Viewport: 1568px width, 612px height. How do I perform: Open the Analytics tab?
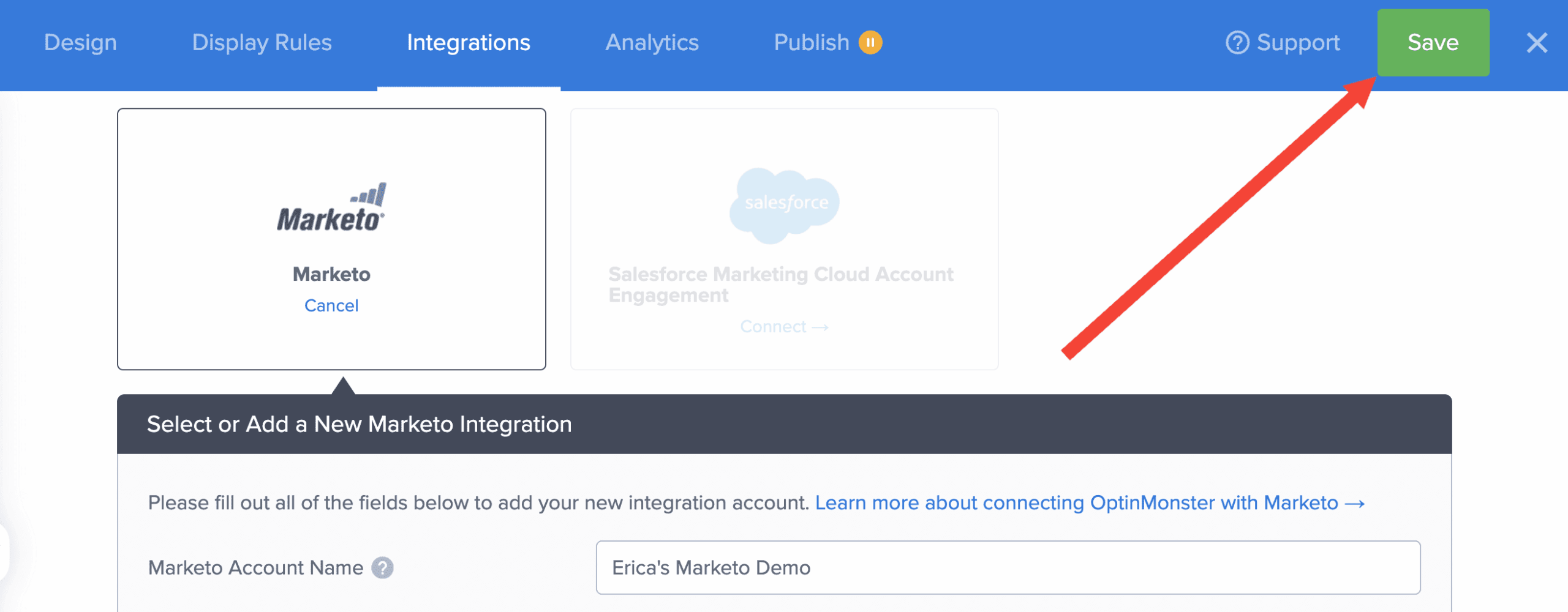[652, 43]
